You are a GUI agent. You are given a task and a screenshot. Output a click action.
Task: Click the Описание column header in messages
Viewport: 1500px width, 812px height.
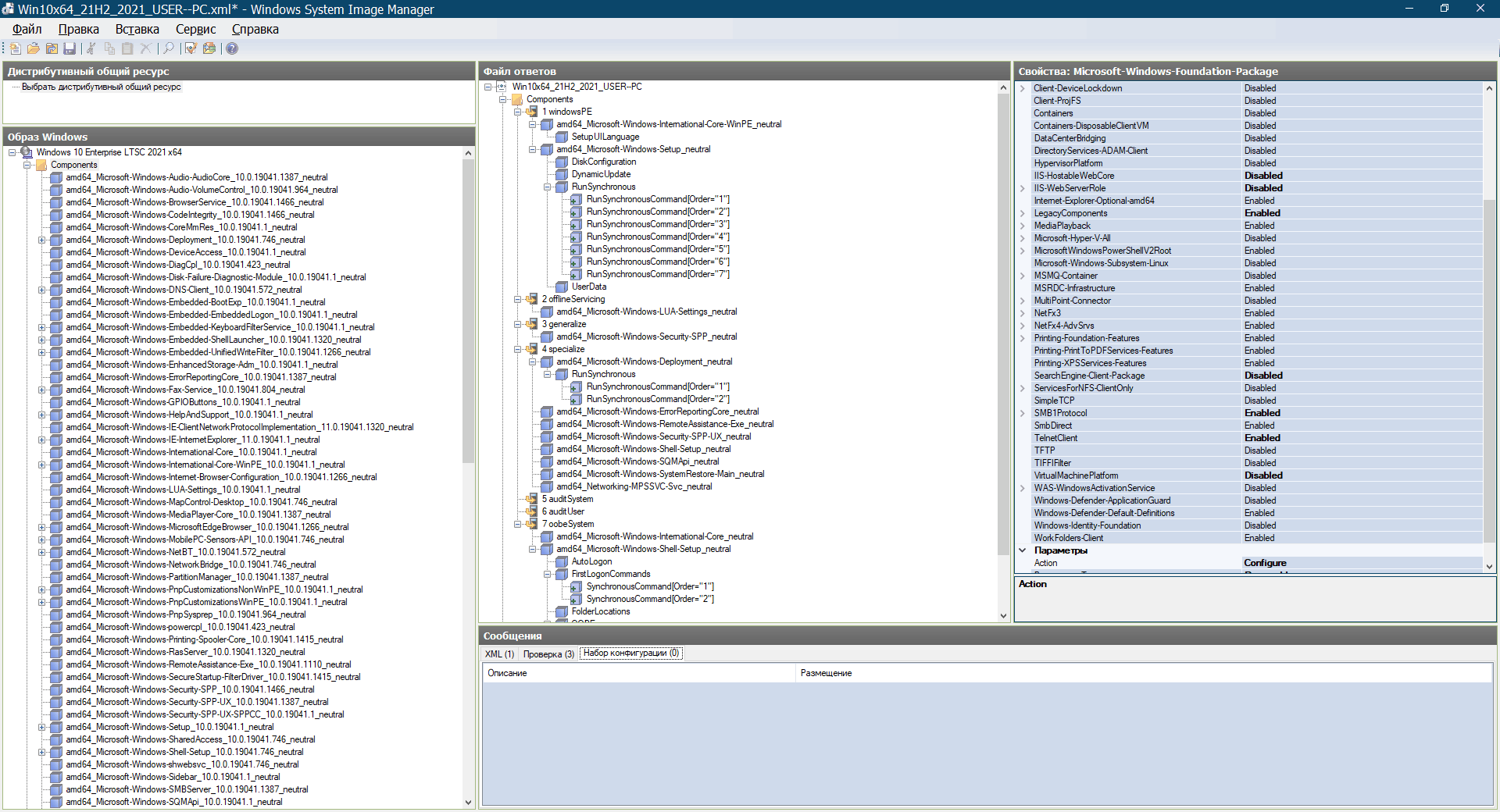(x=639, y=673)
